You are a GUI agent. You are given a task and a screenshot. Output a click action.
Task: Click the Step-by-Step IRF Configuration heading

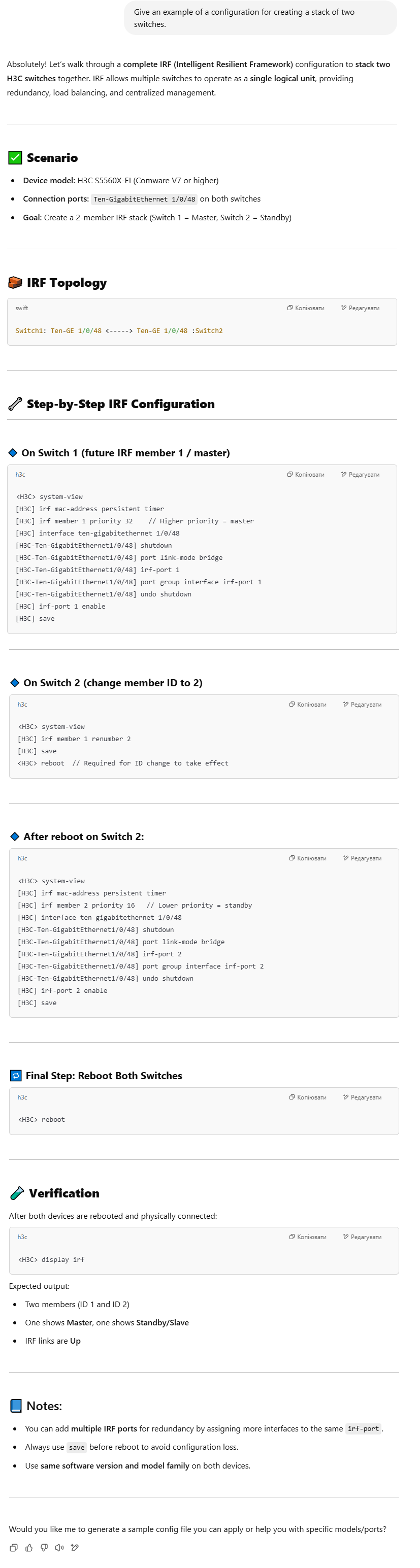(x=120, y=404)
